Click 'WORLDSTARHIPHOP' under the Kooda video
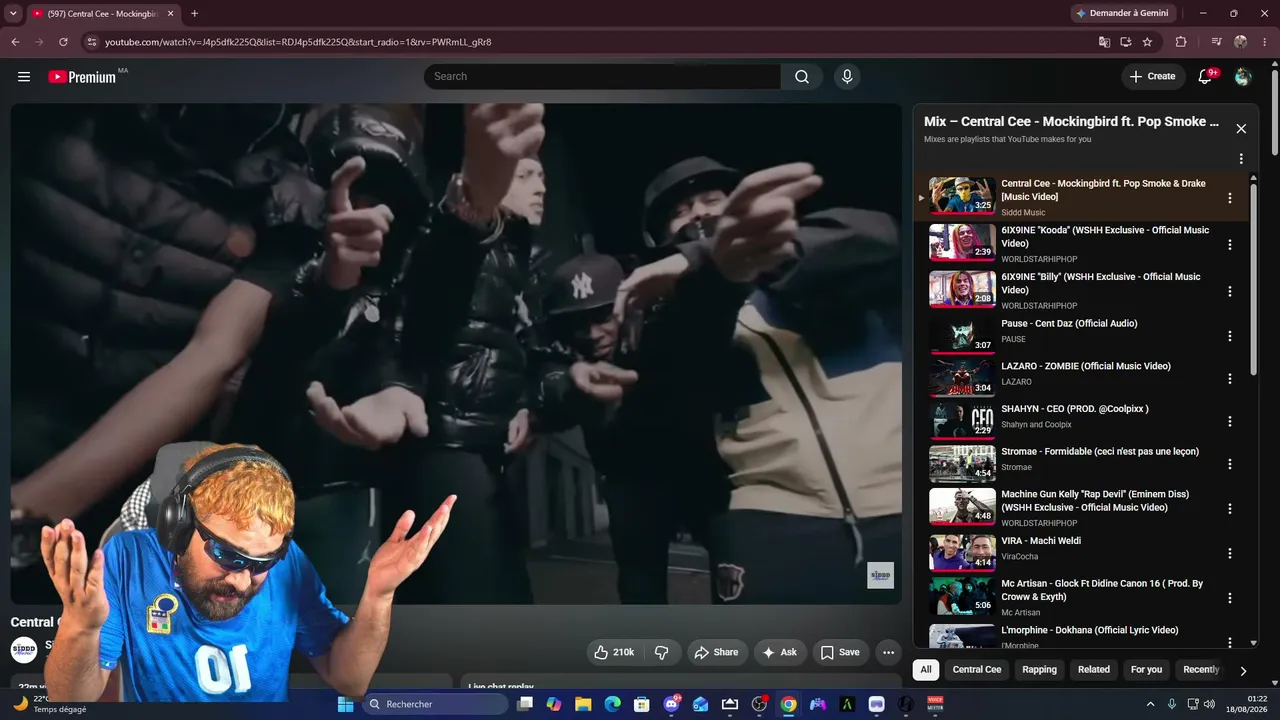The height and width of the screenshot is (720, 1280). pos(1039,259)
